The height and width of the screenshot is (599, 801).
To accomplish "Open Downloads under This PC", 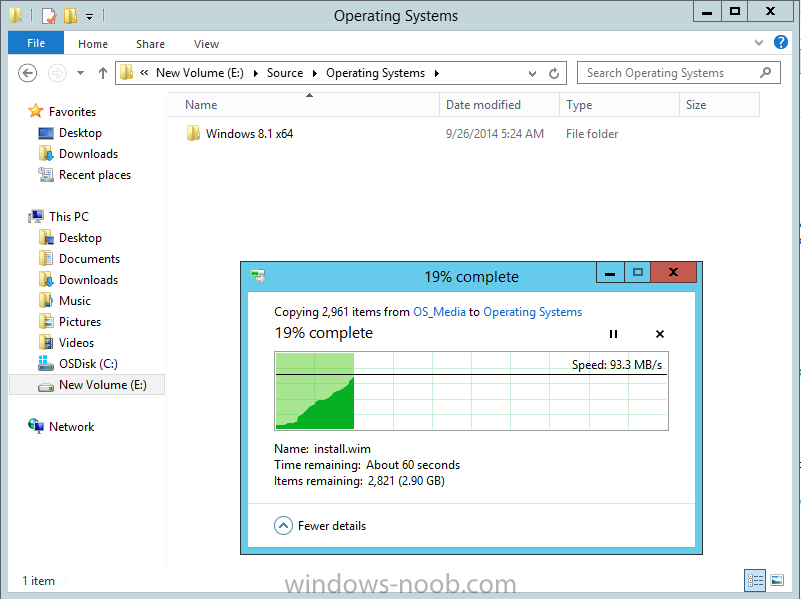I will (88, 279).
